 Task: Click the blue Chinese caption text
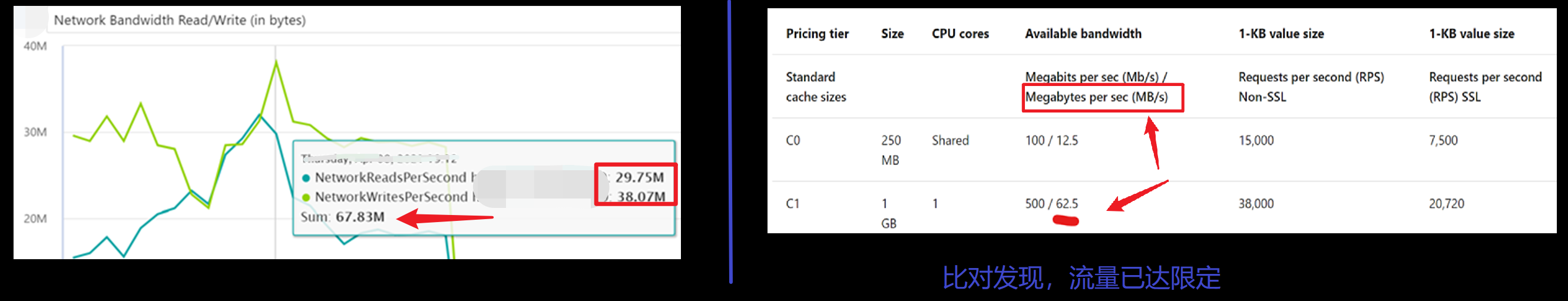coord(1081,279)
